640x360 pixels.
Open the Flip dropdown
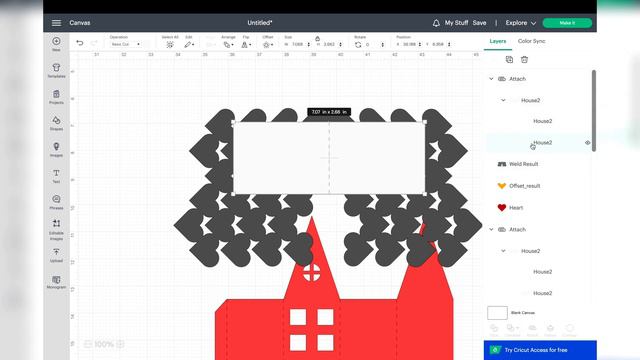246,44
